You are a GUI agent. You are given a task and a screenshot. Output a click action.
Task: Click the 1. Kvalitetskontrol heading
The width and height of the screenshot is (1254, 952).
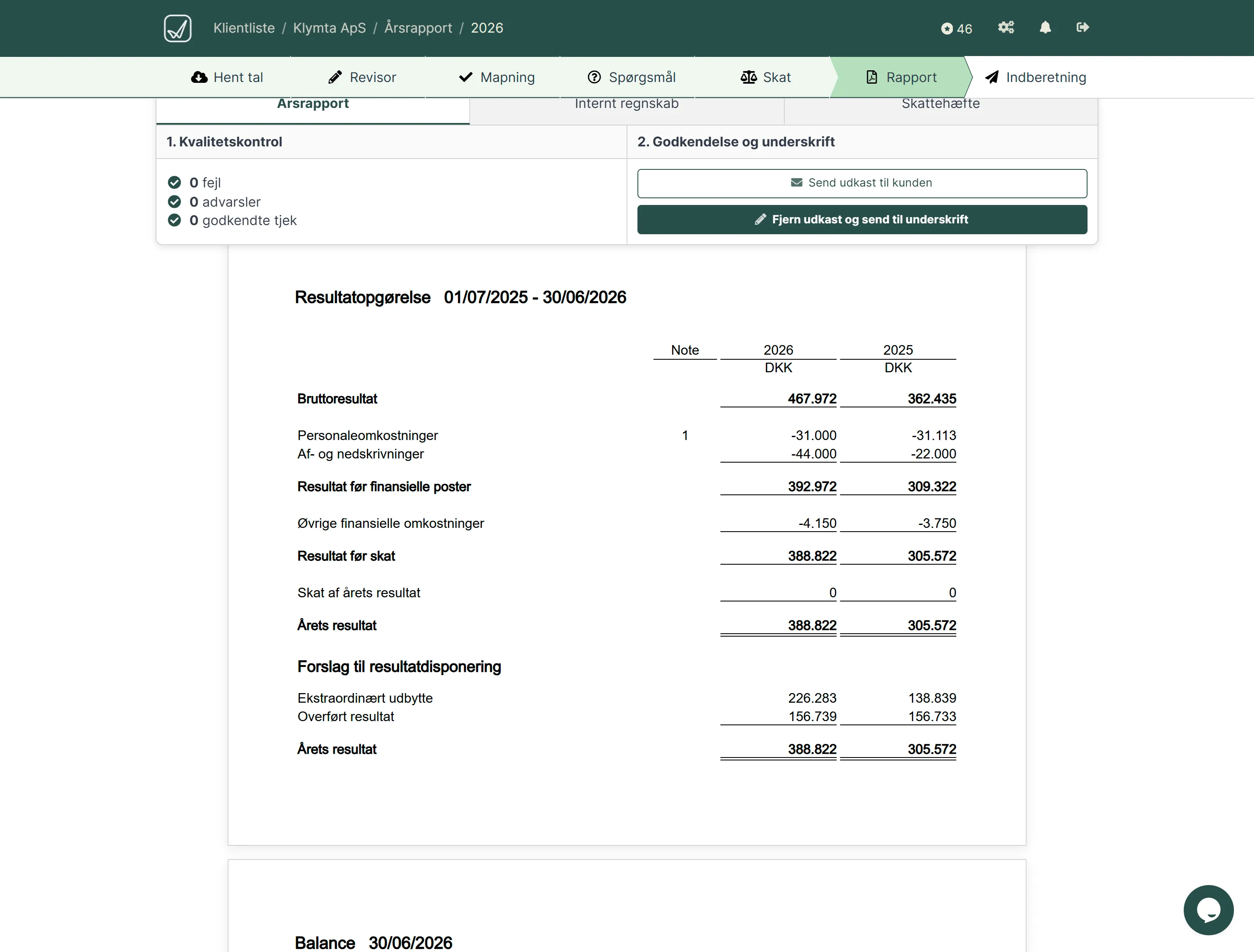(x=224, y=142)
